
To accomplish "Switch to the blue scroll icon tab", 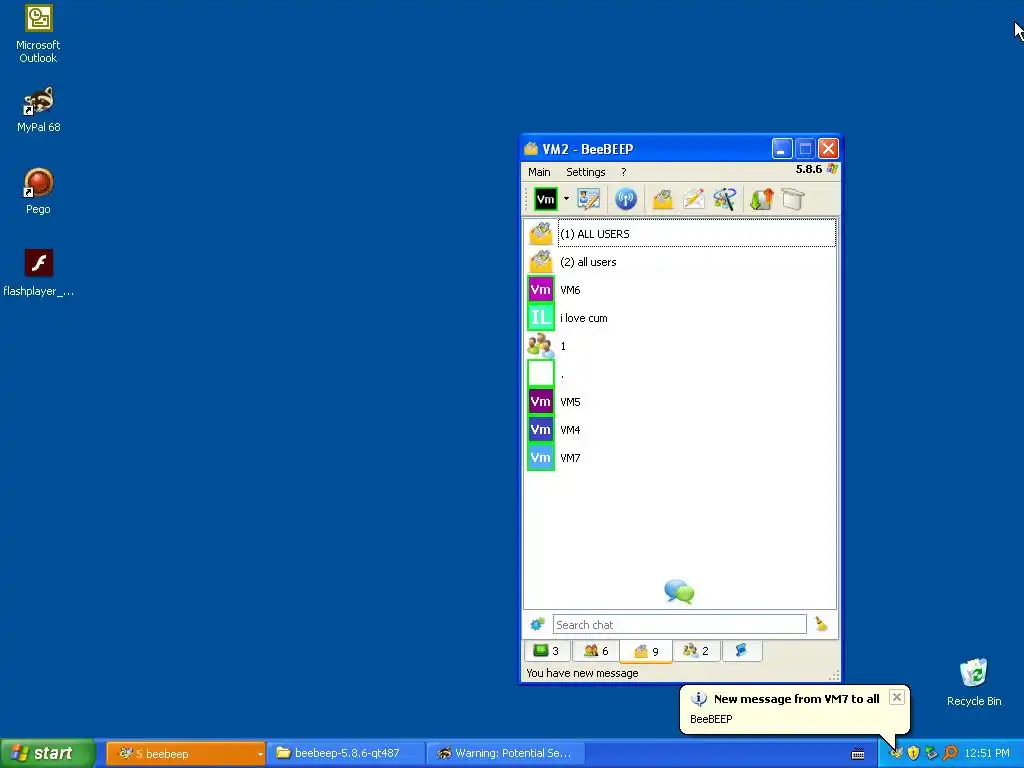I will 741,650.
